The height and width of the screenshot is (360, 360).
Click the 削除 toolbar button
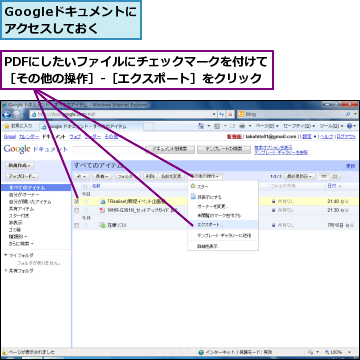point(150,176)
